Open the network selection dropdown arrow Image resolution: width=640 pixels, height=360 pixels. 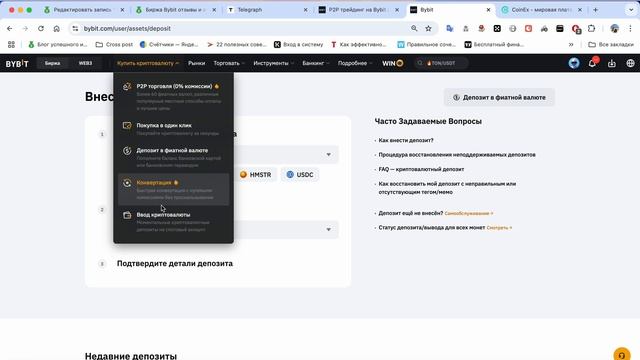pos(329,229)
